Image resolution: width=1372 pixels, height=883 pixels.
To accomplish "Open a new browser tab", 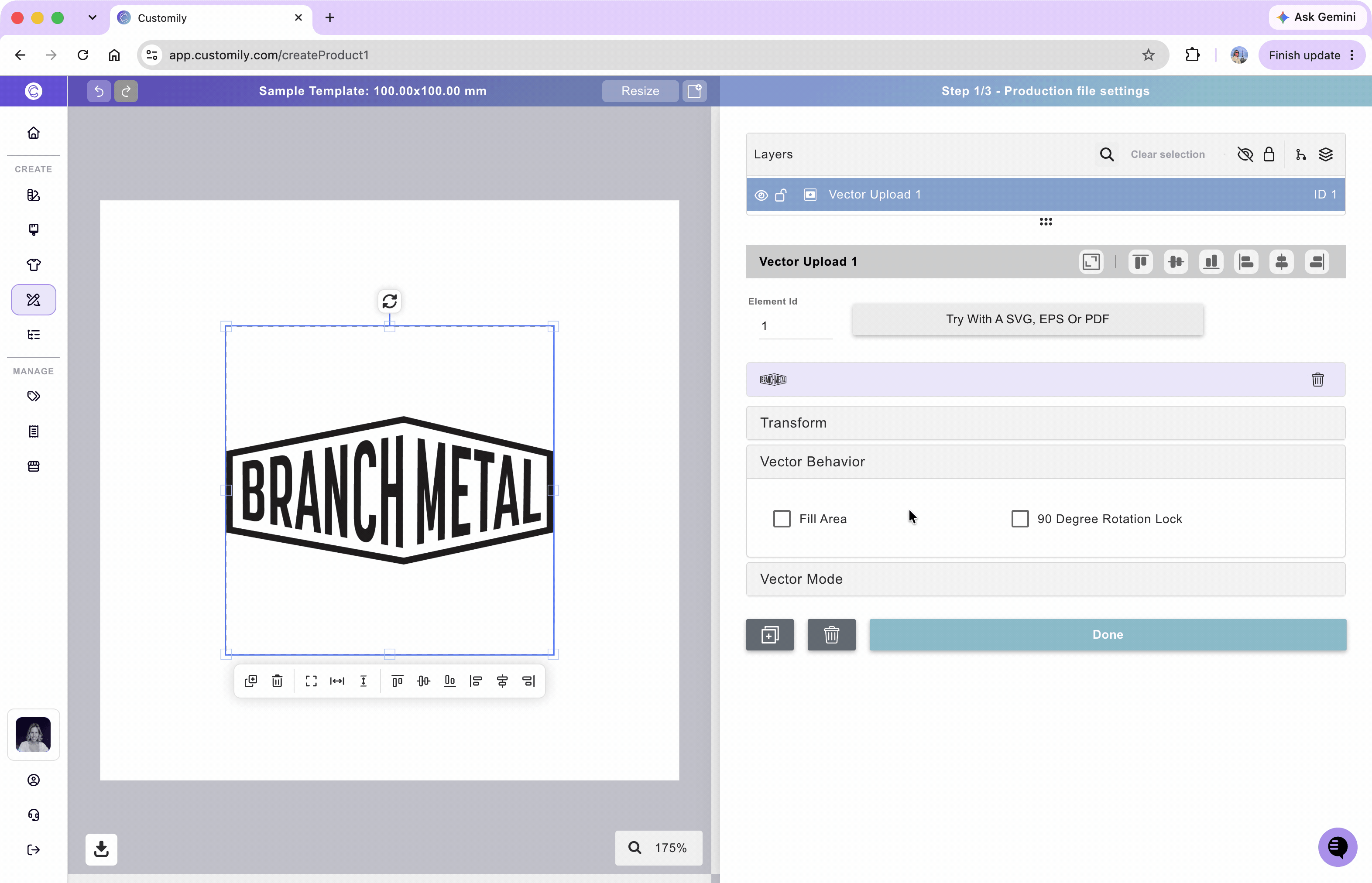I will pos(330,18).
